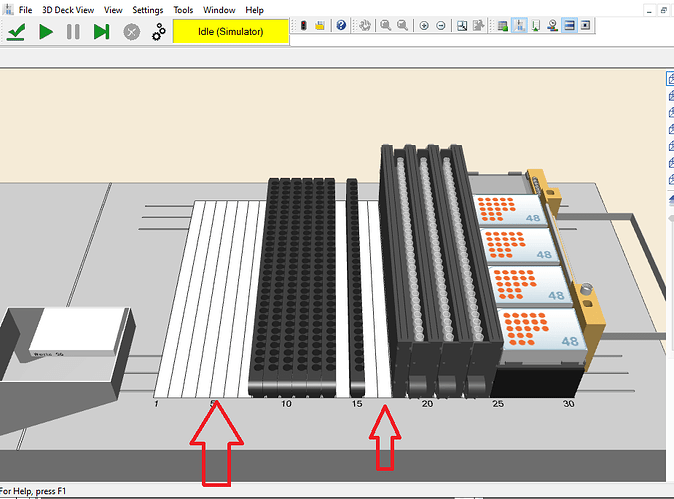This screenshot has height=499, width=674.
Task: Click the track number 1 label
Action: (x=156, y=404)
